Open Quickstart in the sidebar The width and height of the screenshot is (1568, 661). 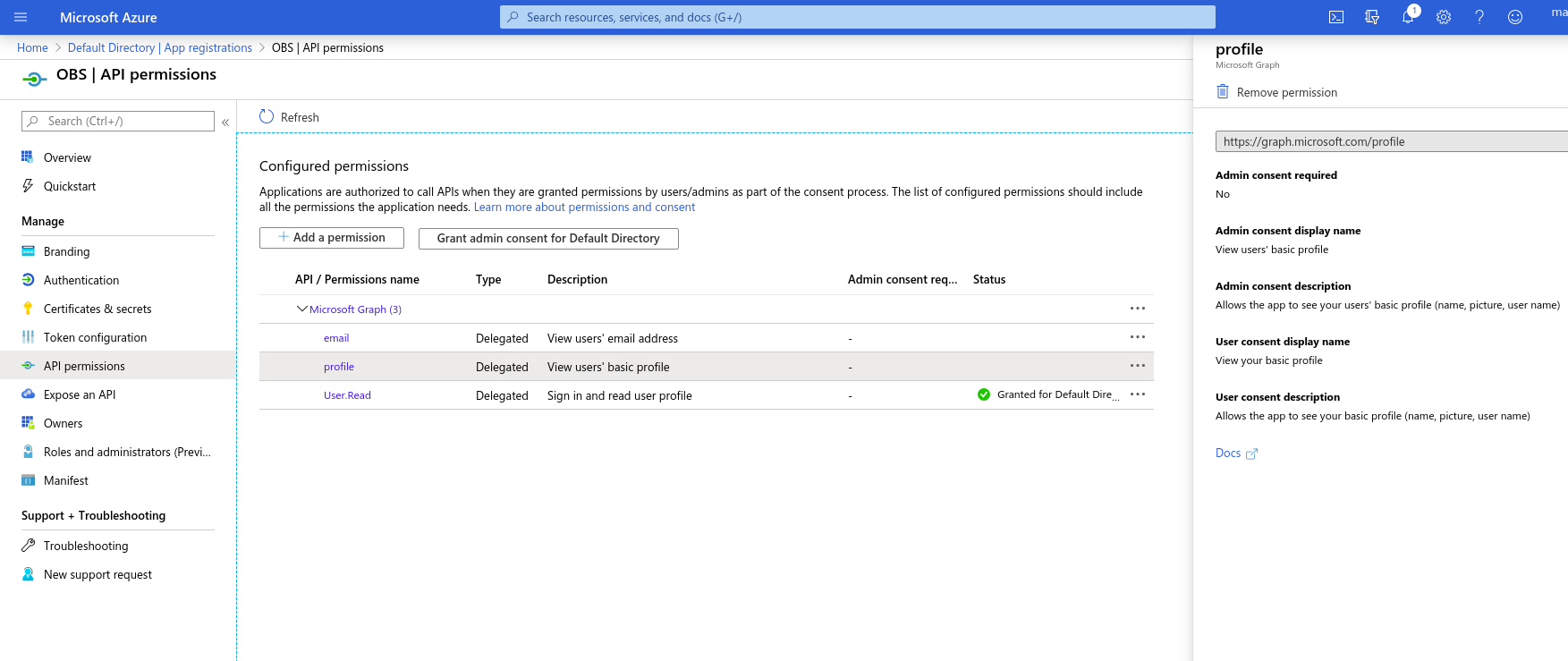(x=70, y=186)
